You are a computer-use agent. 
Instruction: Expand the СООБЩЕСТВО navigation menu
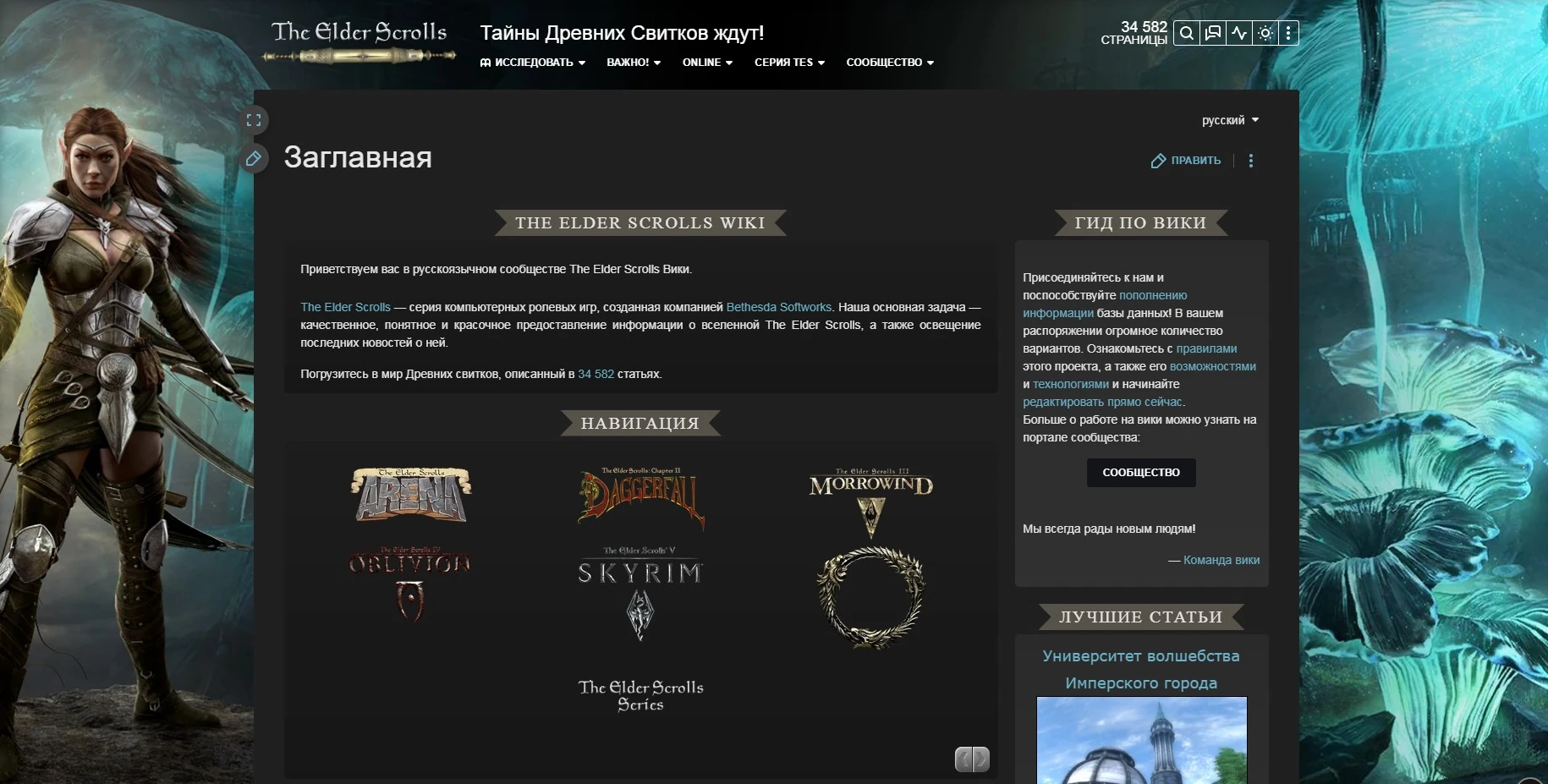pyautogui.click(x=890, y=63)
